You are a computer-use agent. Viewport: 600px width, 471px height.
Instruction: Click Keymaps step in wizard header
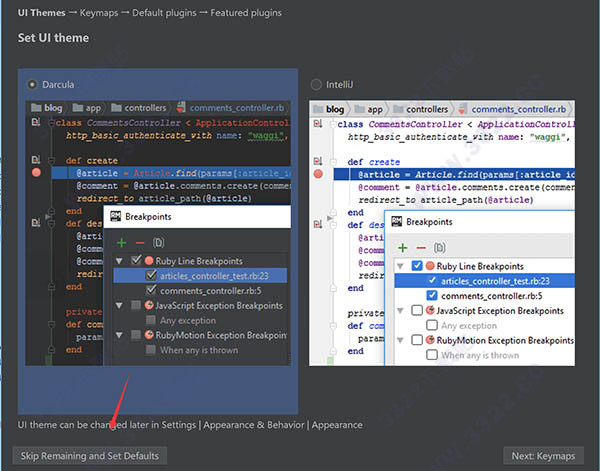pos(99,13)
